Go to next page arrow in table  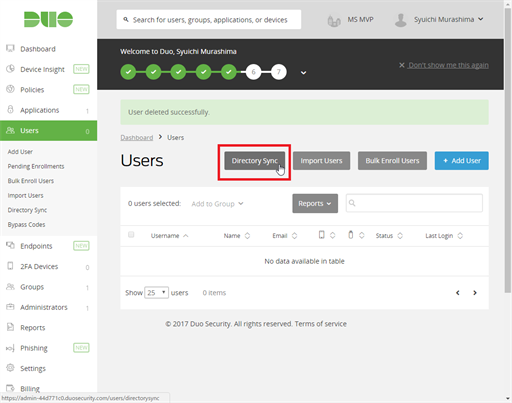click(475, 293)
